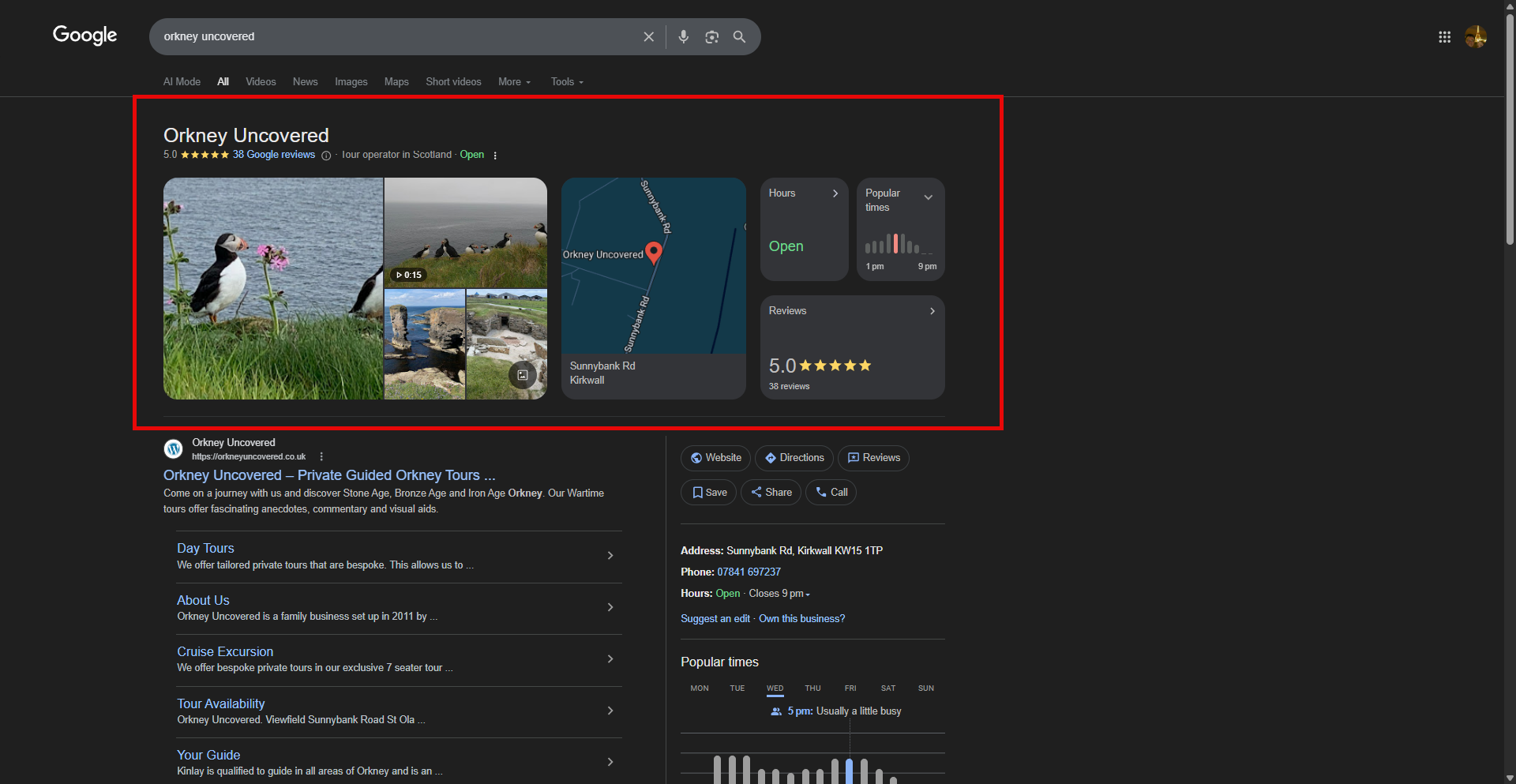Expand the Tools dropdown
The height and width of the screenshot is (784, 1516).
(567, 82)
